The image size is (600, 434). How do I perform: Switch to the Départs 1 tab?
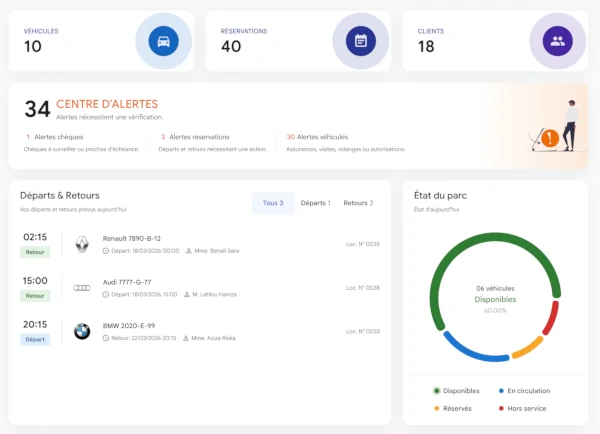pos(315,203)
